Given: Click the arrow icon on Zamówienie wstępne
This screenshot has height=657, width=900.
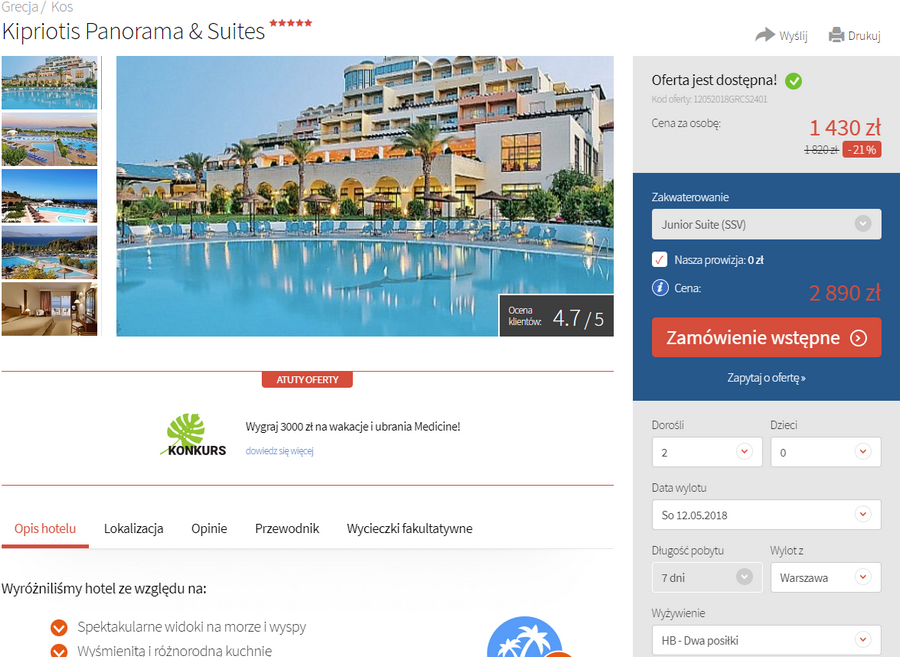Looking at the screenshot, I should pos(859,338).
